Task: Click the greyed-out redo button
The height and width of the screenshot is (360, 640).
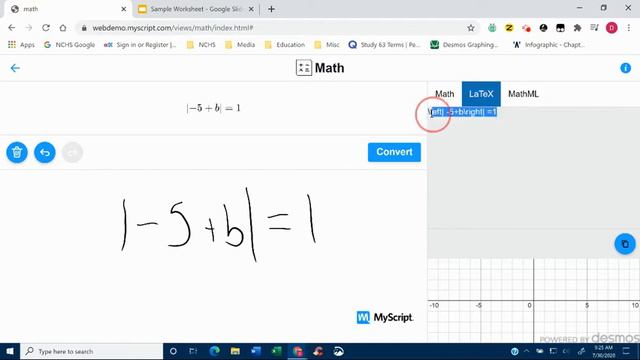Action: 73,152
